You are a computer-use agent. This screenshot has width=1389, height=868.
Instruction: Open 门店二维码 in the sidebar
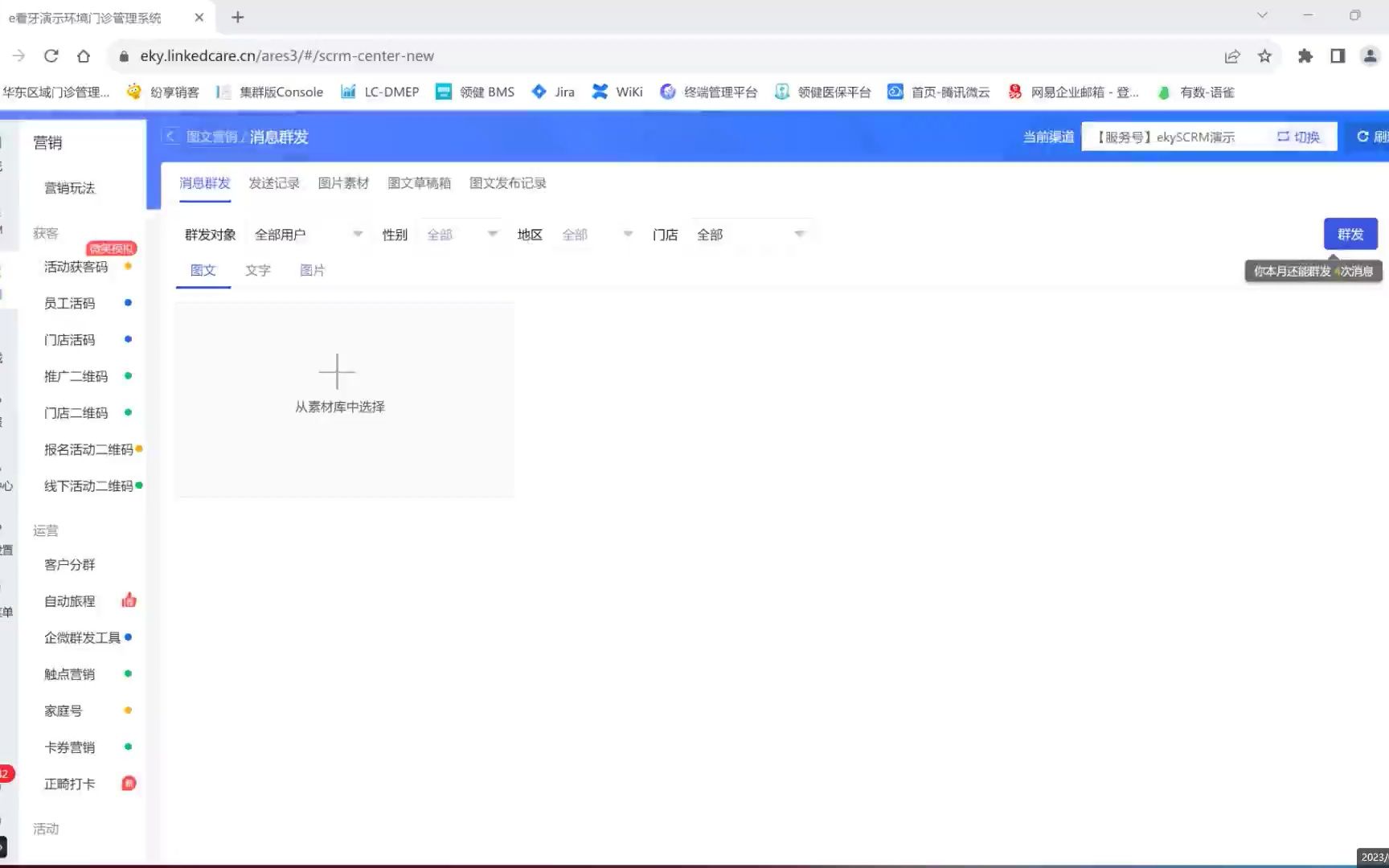(76, 413)
